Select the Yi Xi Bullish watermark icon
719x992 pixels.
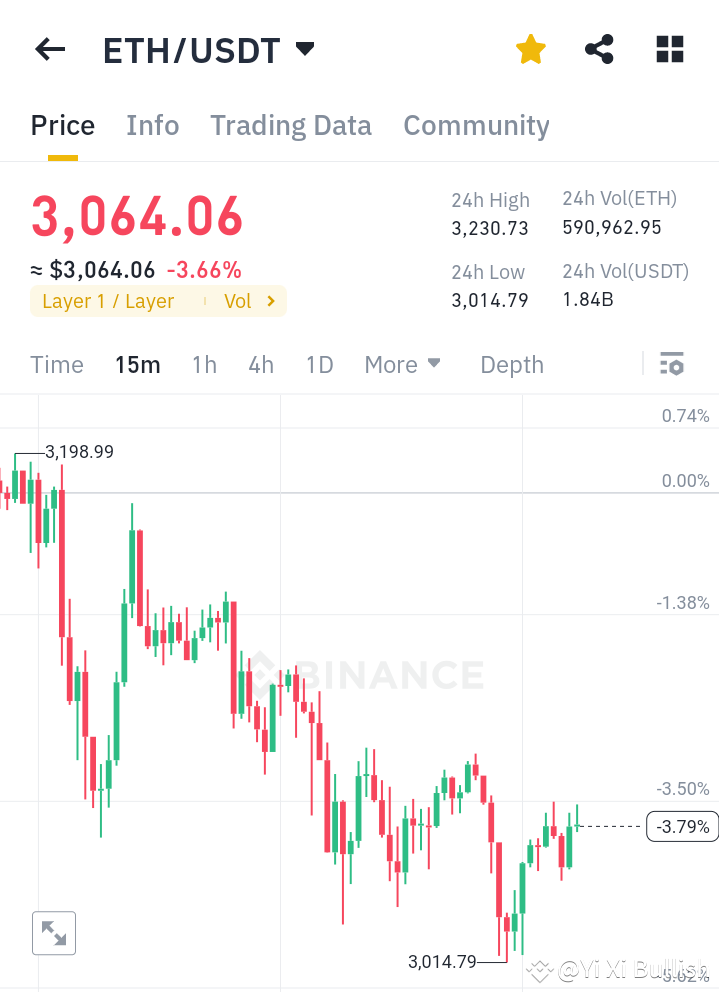pos(539,969)
